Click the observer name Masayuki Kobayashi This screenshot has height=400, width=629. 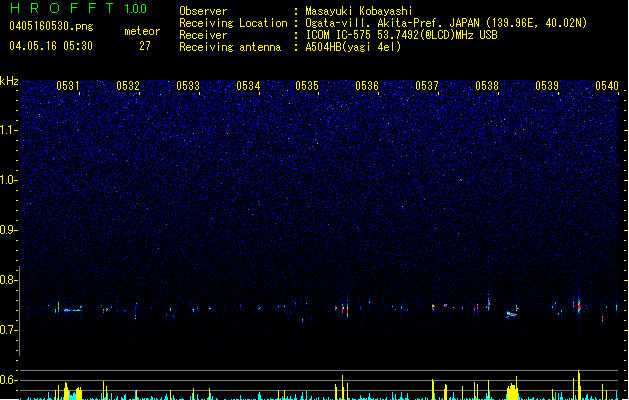[x=359, y=11]
